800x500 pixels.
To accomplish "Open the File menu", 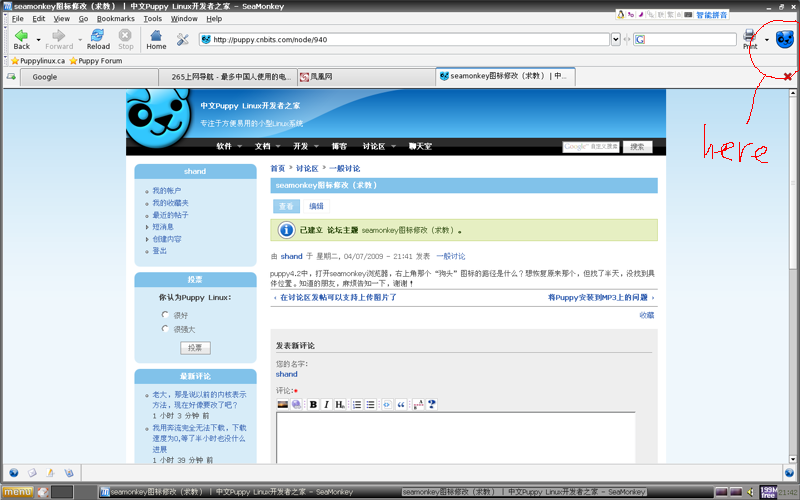I will 17,18.
